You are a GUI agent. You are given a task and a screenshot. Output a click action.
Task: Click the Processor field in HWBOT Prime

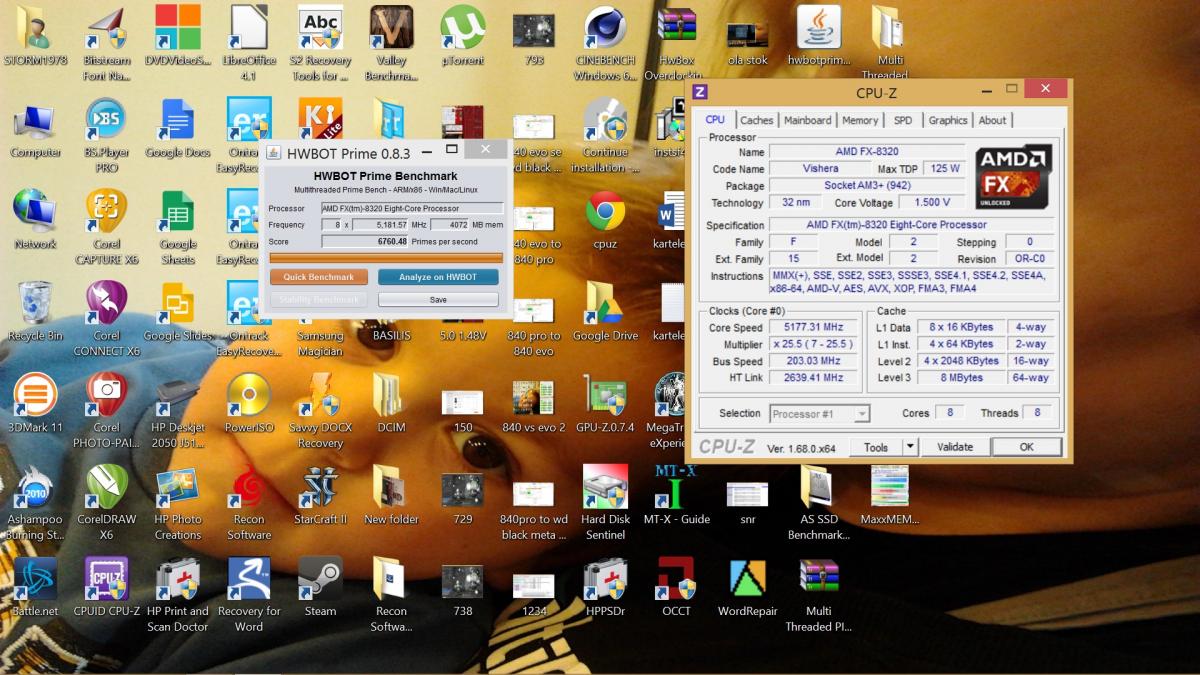coord(410,208)
